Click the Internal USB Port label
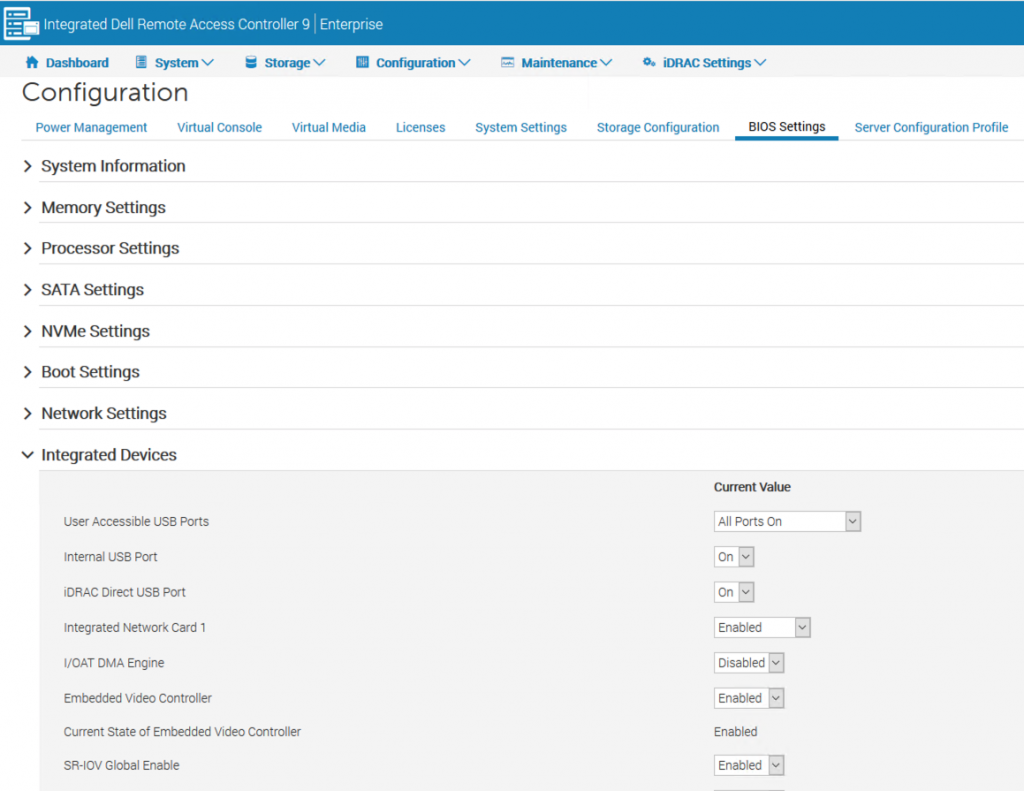 point(110,557)
